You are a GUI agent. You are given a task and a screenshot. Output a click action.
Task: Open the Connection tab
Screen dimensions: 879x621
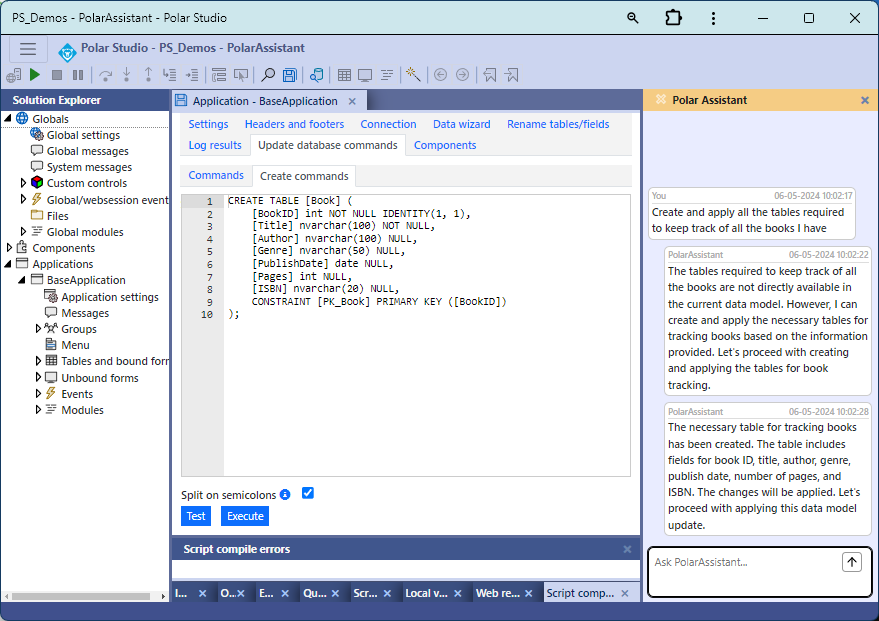pyautogui.click(x=388, y=124)
